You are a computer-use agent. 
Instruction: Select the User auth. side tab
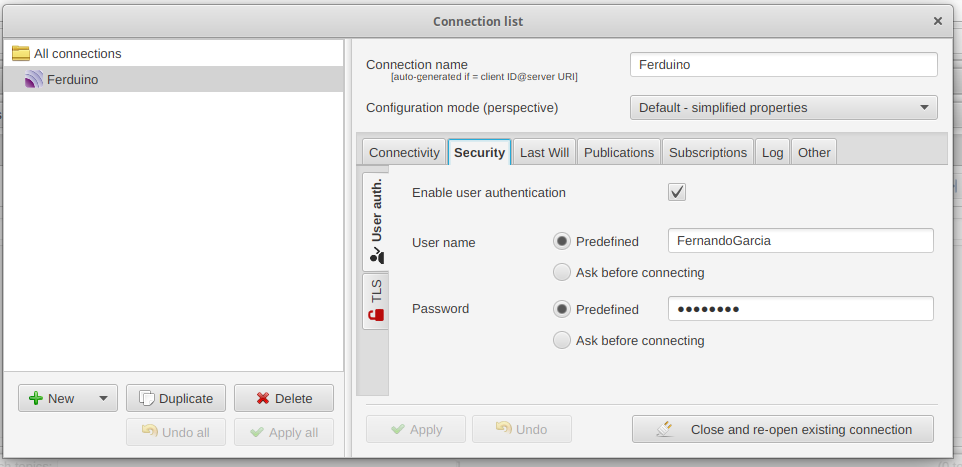click(x=376, y=221)
